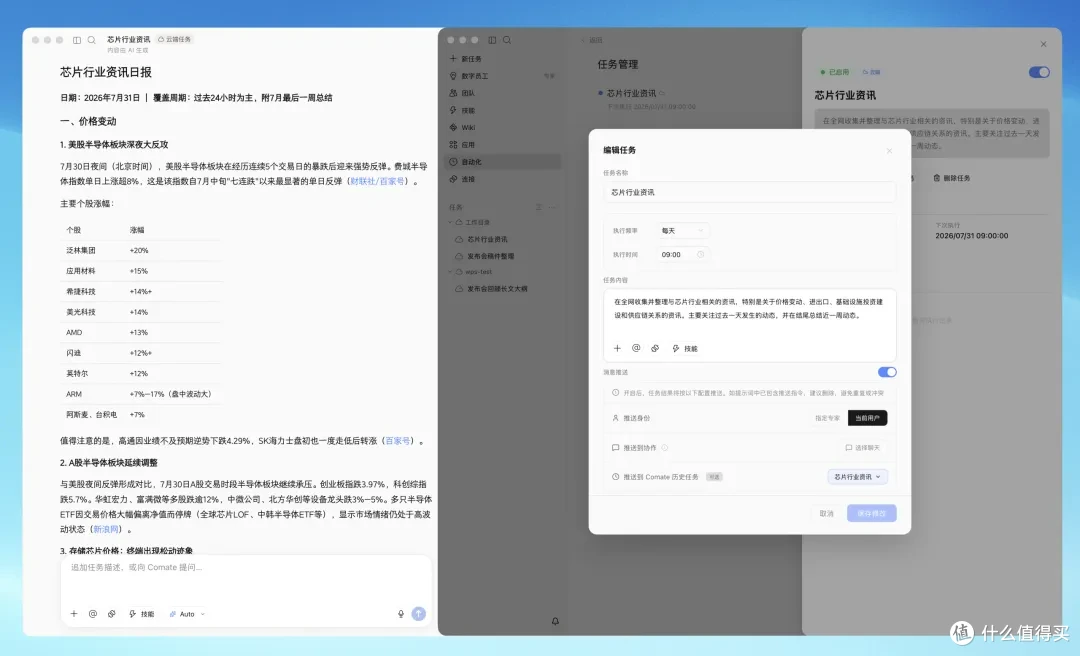This screenshot has width=1080, height=656.
Task: Click the blue send arrow button
Action: coord(418,614)
